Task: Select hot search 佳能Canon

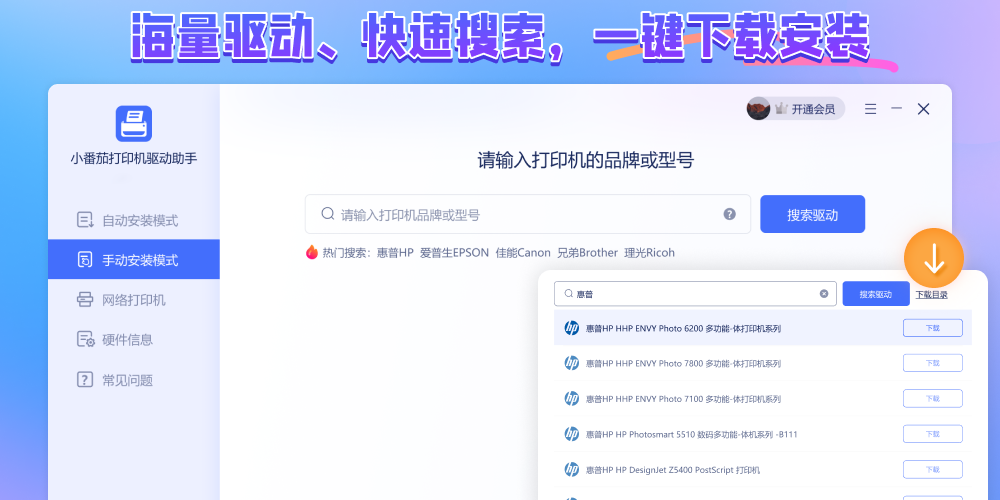Action: tap(523, 253)
